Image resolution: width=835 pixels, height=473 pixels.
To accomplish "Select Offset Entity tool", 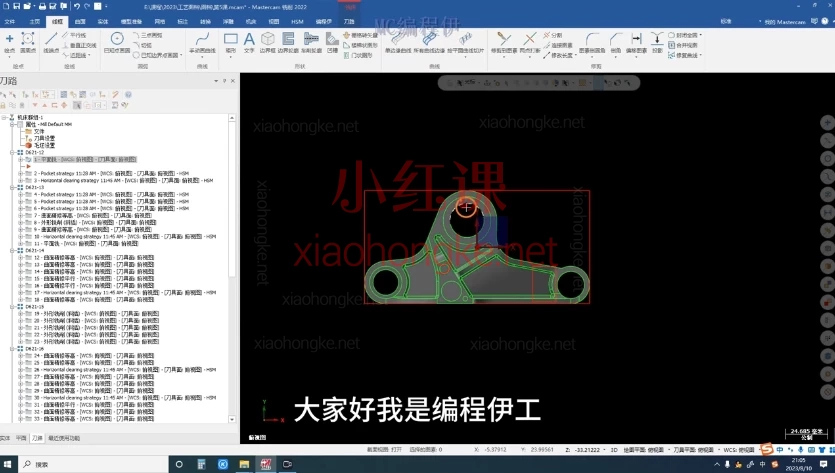I will pyautogui.click(x=636, y=43).
